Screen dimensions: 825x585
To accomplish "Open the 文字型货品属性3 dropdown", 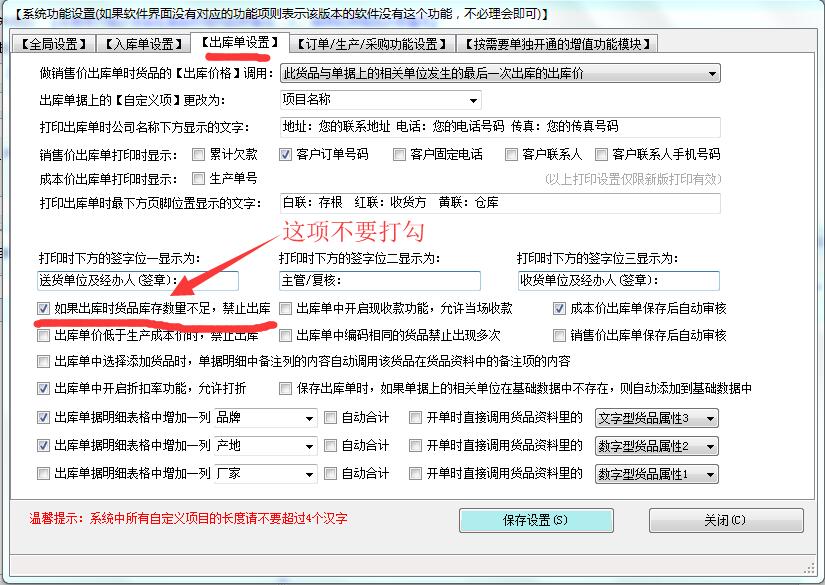I will click(x=710, y=418).
